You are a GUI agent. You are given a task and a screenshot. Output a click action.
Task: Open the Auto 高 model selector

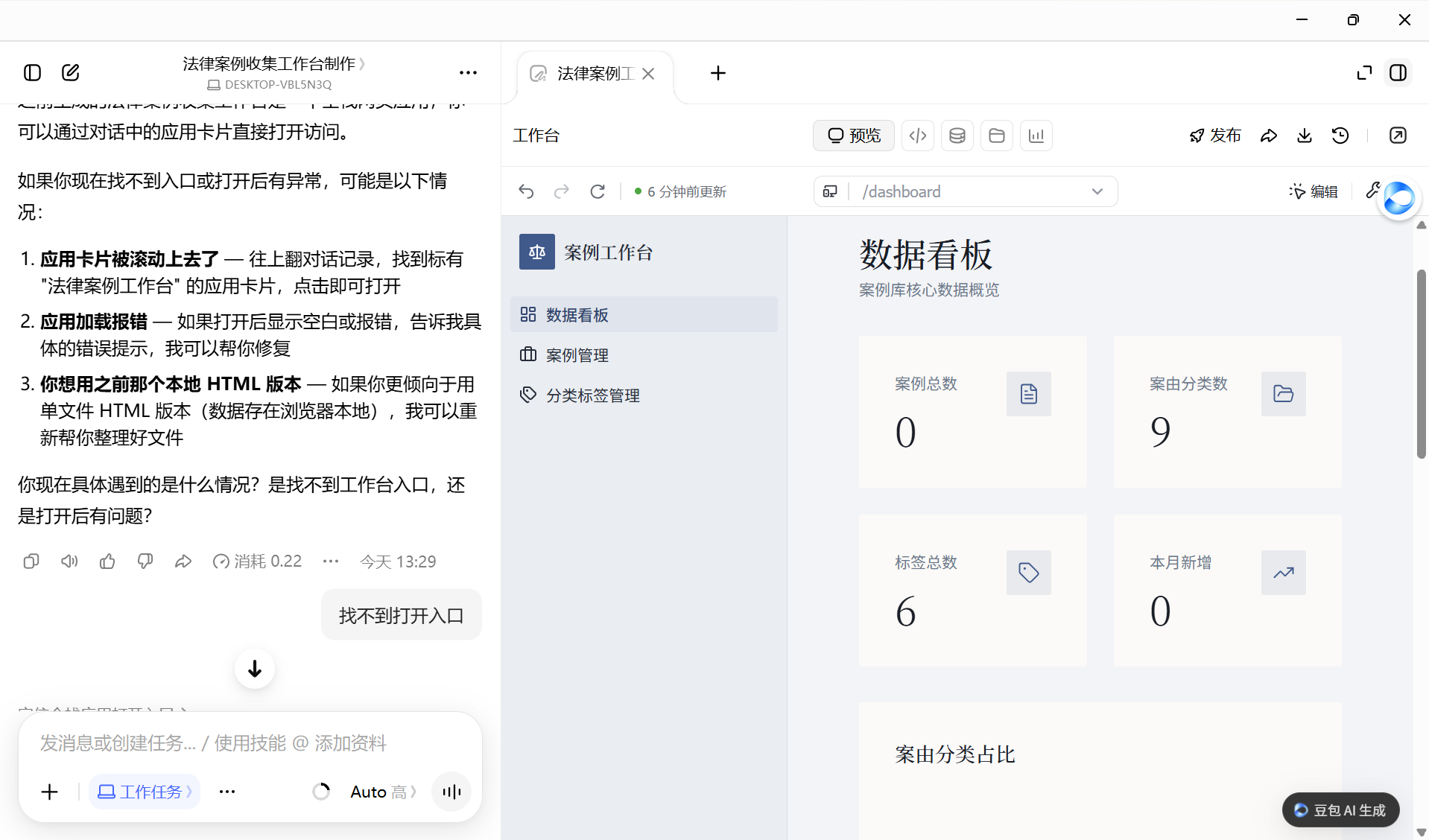pos(383,792)
